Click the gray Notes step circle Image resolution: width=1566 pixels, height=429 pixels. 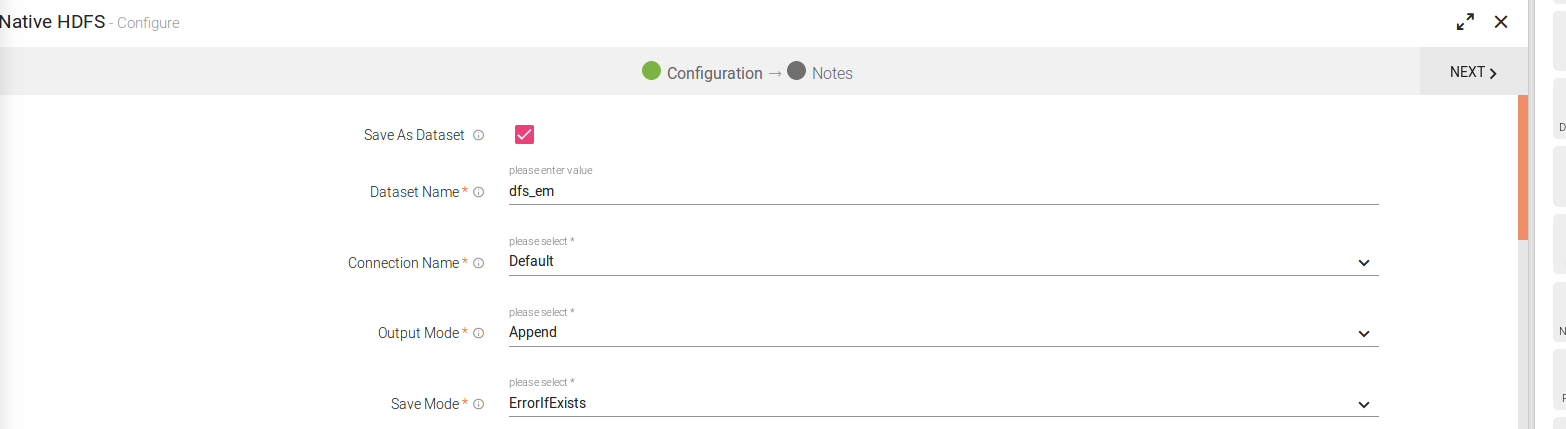pyautogui.click(x=796, y=71)
